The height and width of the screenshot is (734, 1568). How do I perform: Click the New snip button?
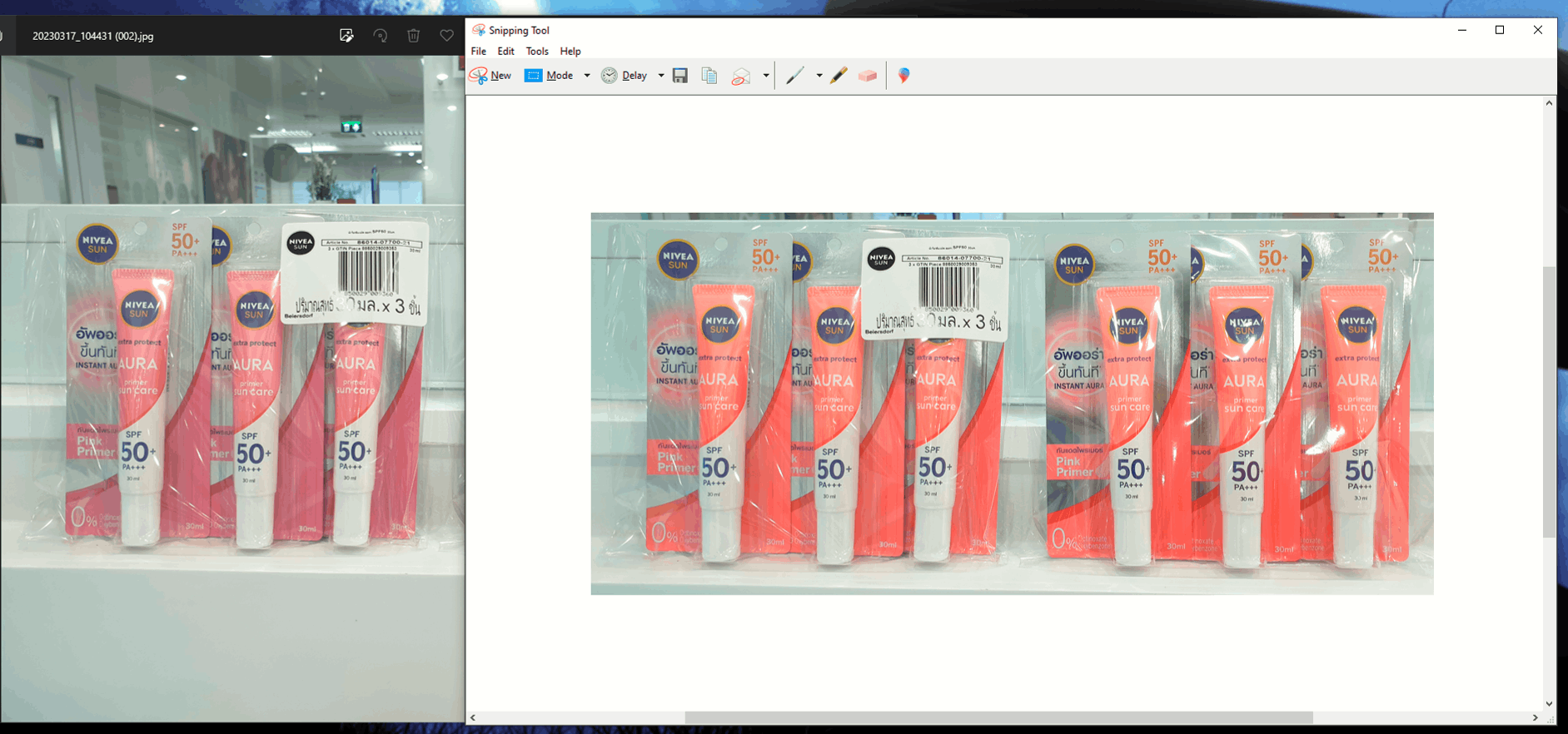490,76
